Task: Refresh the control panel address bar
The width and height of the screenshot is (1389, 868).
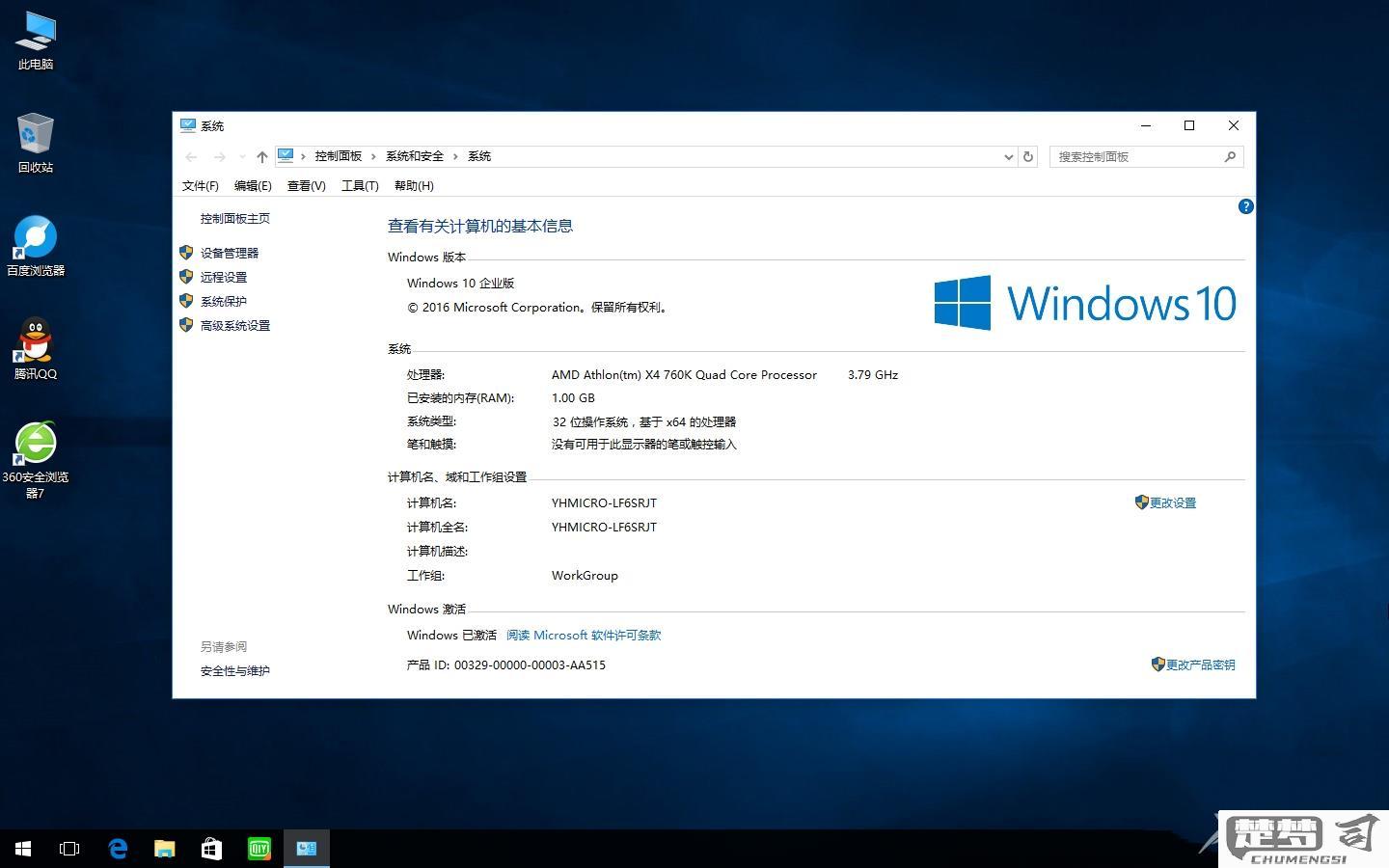Action: click(x=1028, y=156)
